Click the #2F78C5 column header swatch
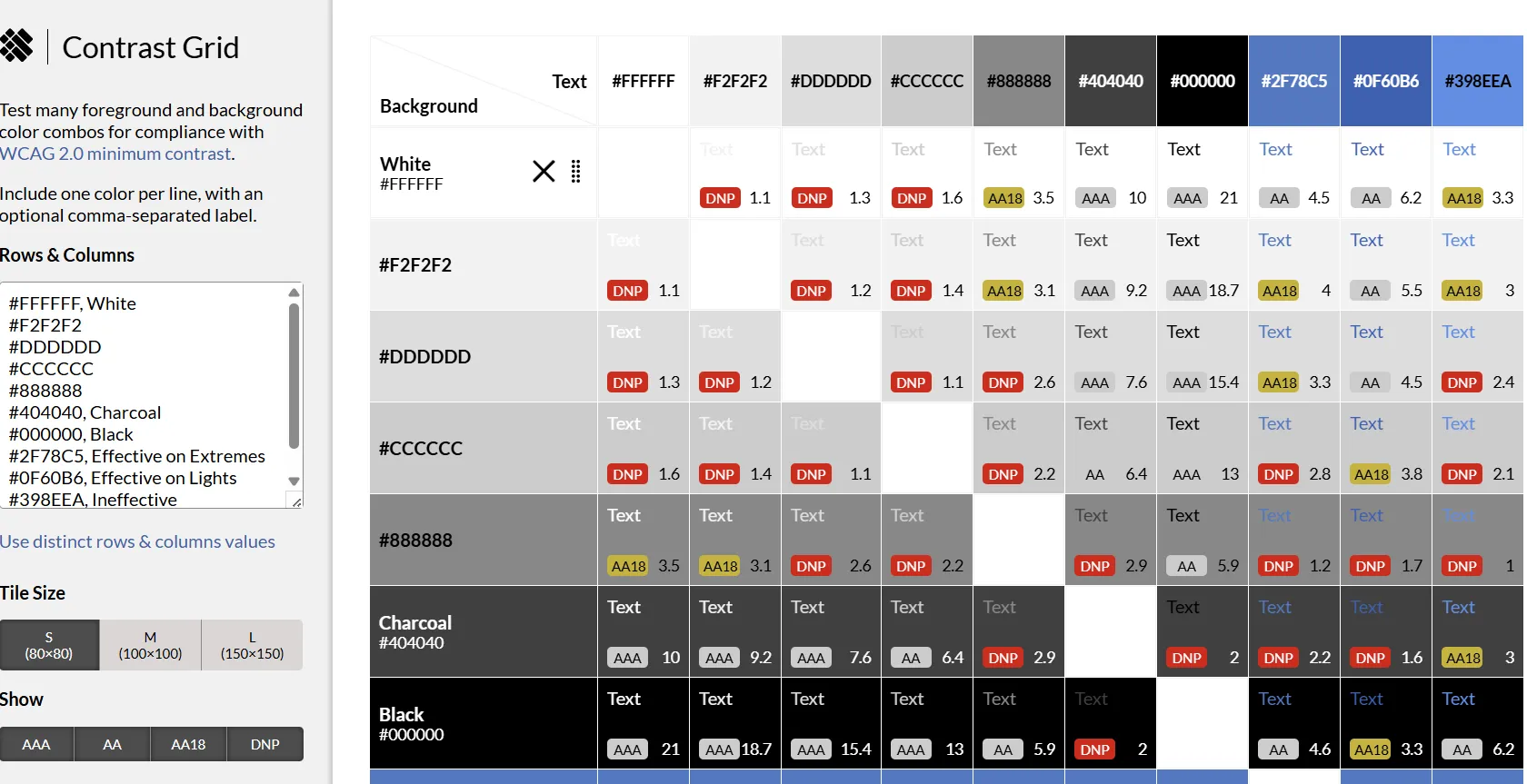The width and height of the screenshot is (1527, 784). pyautogui.click(x=1294, y=81)
